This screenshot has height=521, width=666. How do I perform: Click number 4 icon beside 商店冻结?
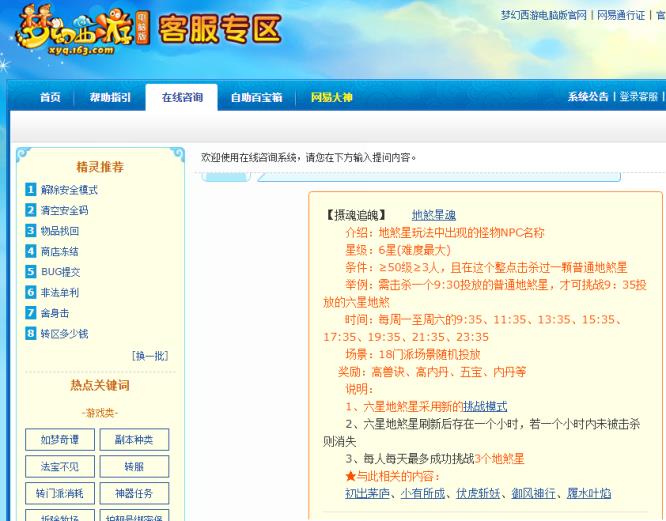(31, 251)
